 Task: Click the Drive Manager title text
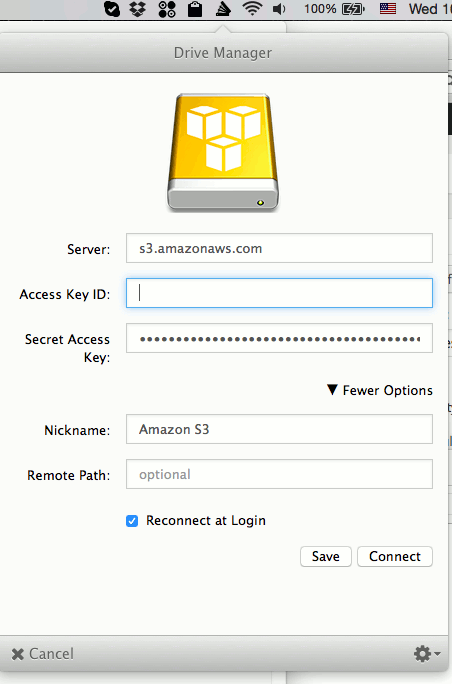point(223,53)
